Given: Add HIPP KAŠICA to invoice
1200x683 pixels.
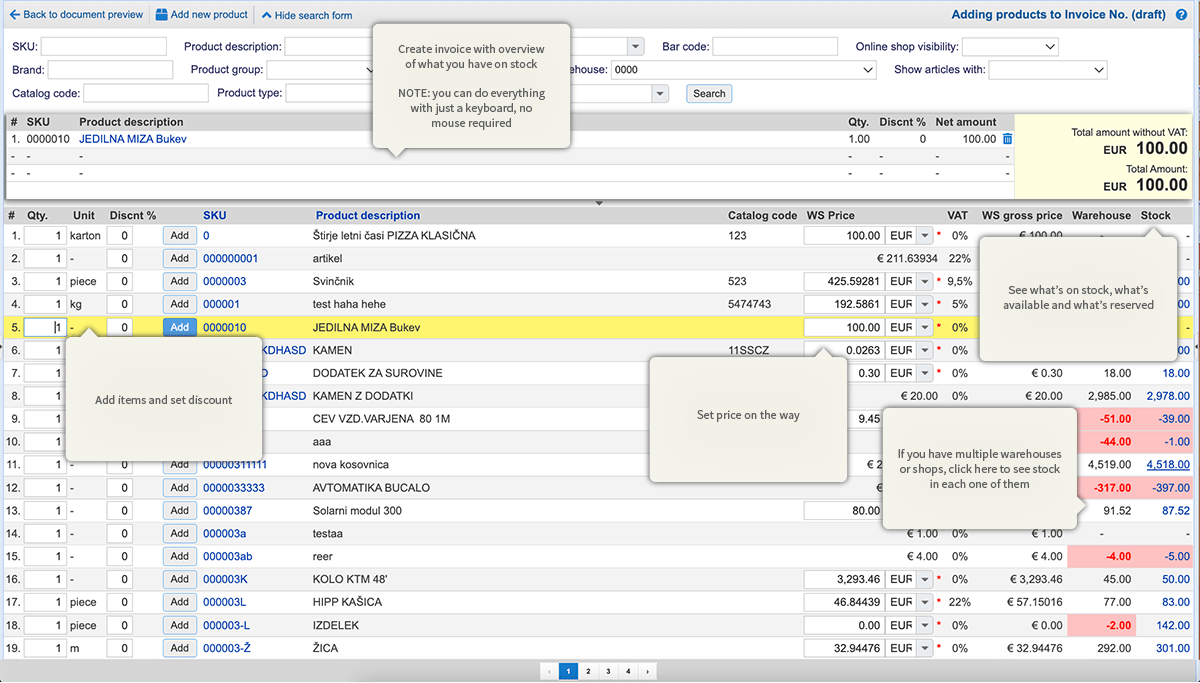Looking at the screenshot, I should coord(180,602).
